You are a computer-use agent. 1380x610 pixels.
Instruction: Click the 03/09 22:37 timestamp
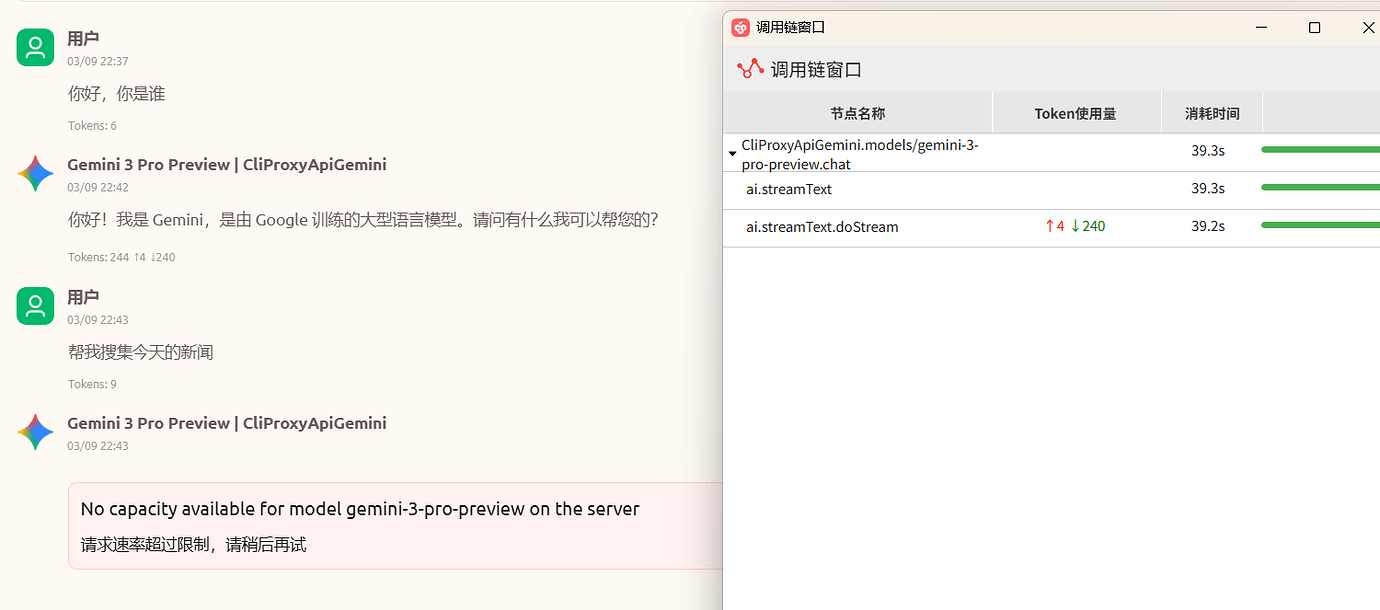point(98,61)
